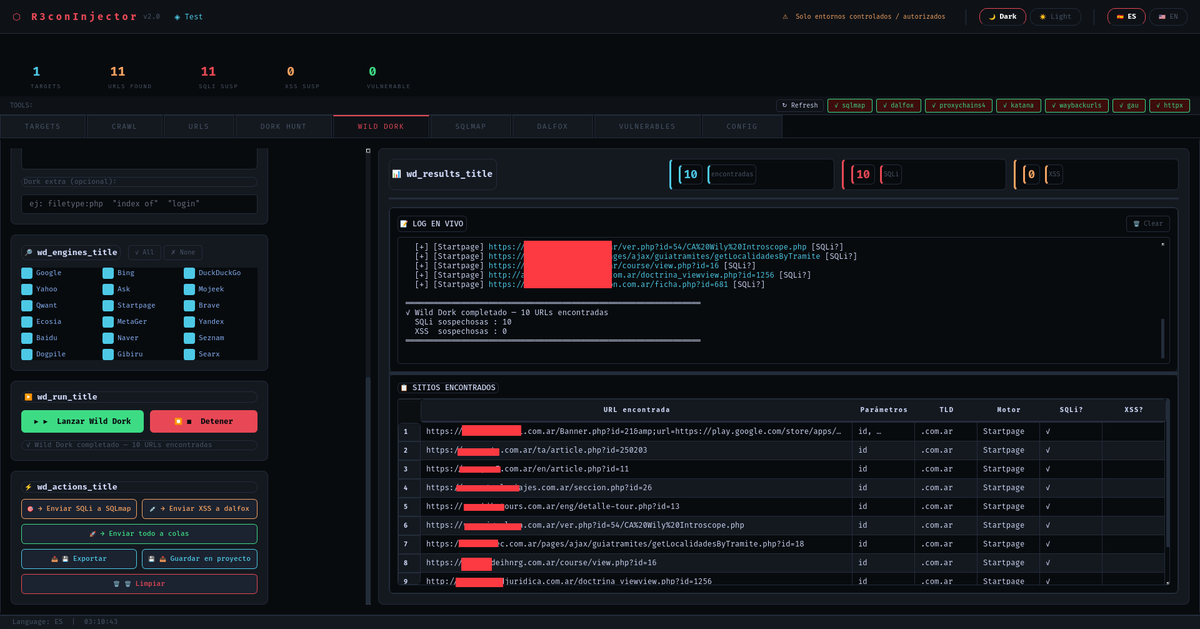This screenshot has width=1200, height=629.
Task: Click the waybackurls tool badge
Action: point(1078,105)
